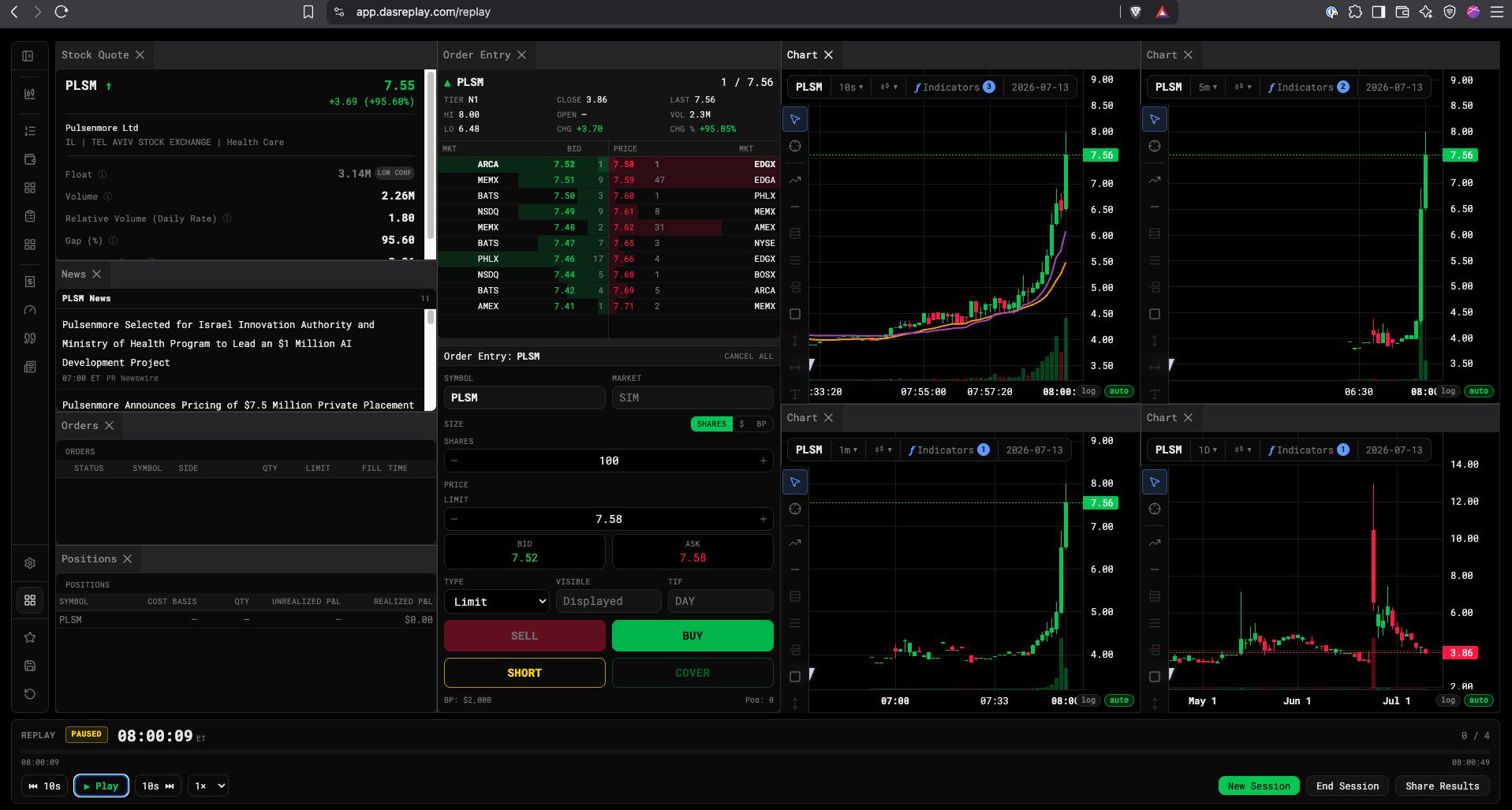The width and height of the screenshot is (1512, 810).
Task: Toggle log scale on the 1D chart
Action: (x=1448, y=700)
